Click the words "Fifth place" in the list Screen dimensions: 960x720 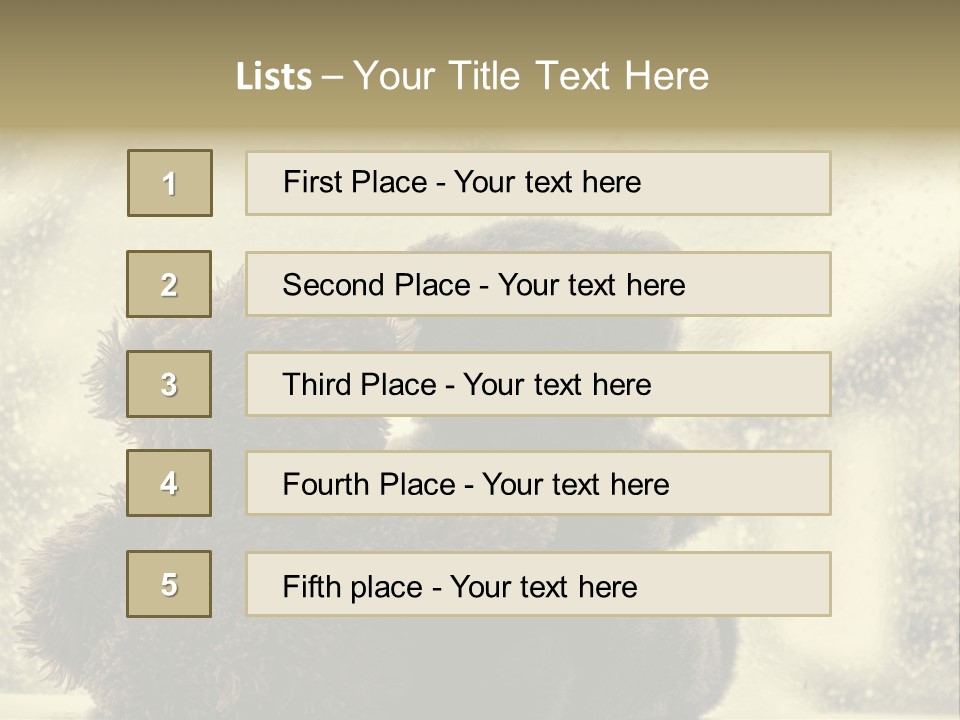[x=352, y=586]
